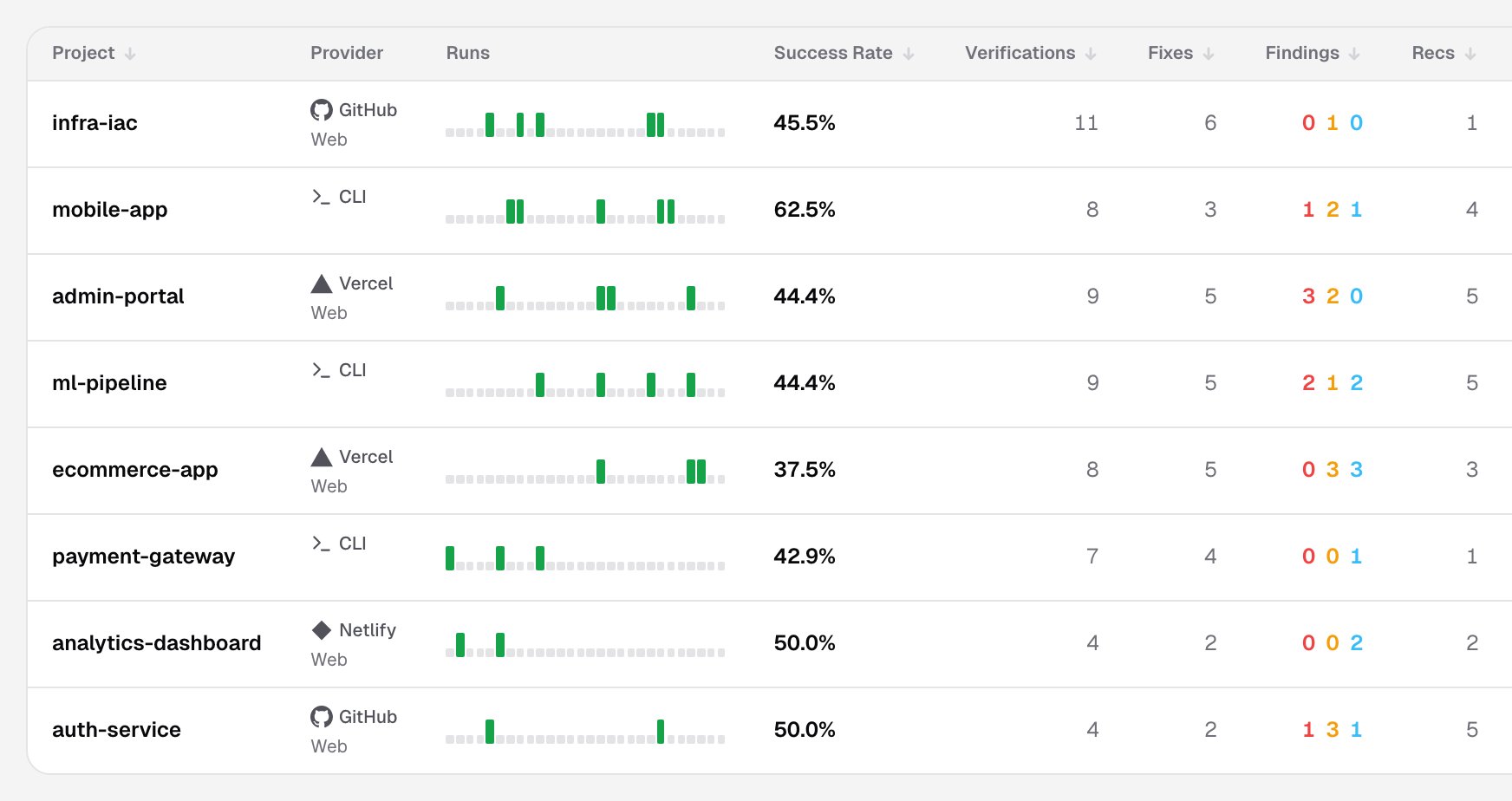This screenshot has width=1512, height=801.
Task: Sort by Recs column arrow
Action: coord(1470,54)
